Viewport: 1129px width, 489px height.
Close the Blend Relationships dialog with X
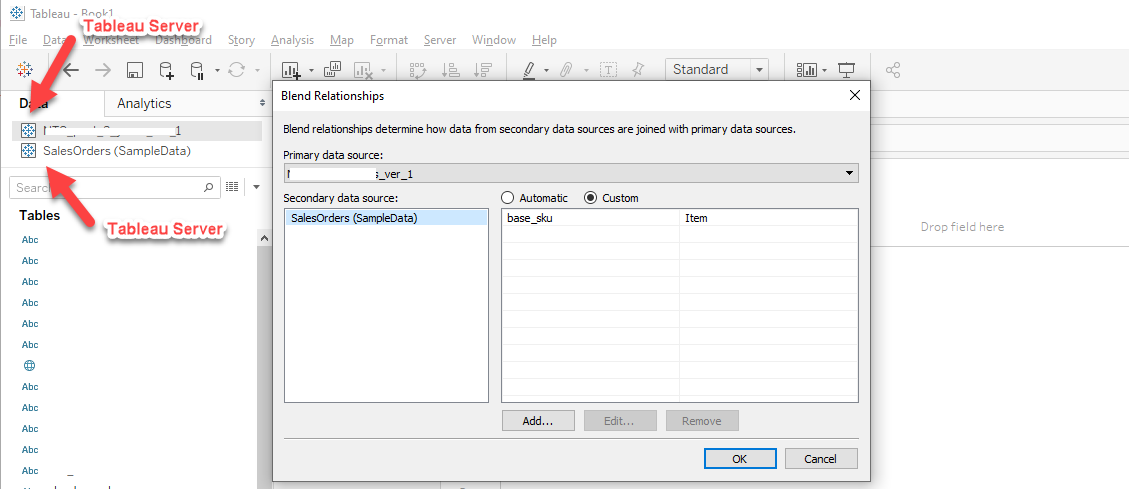(855, 95)
